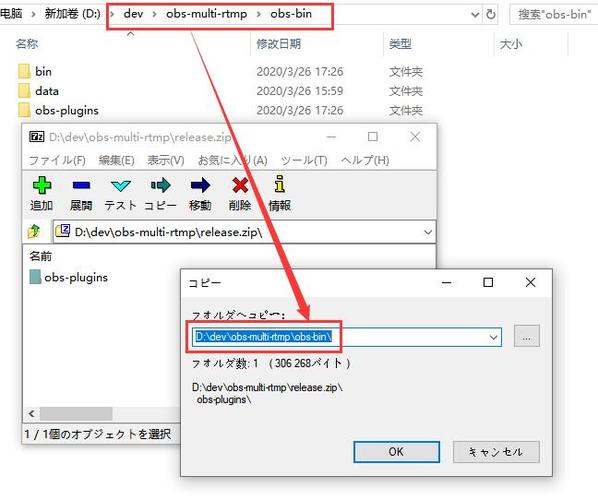Click the 7-Zip horizontal scrollbar thumb
The image size is (598, 500).
[76, 413]
